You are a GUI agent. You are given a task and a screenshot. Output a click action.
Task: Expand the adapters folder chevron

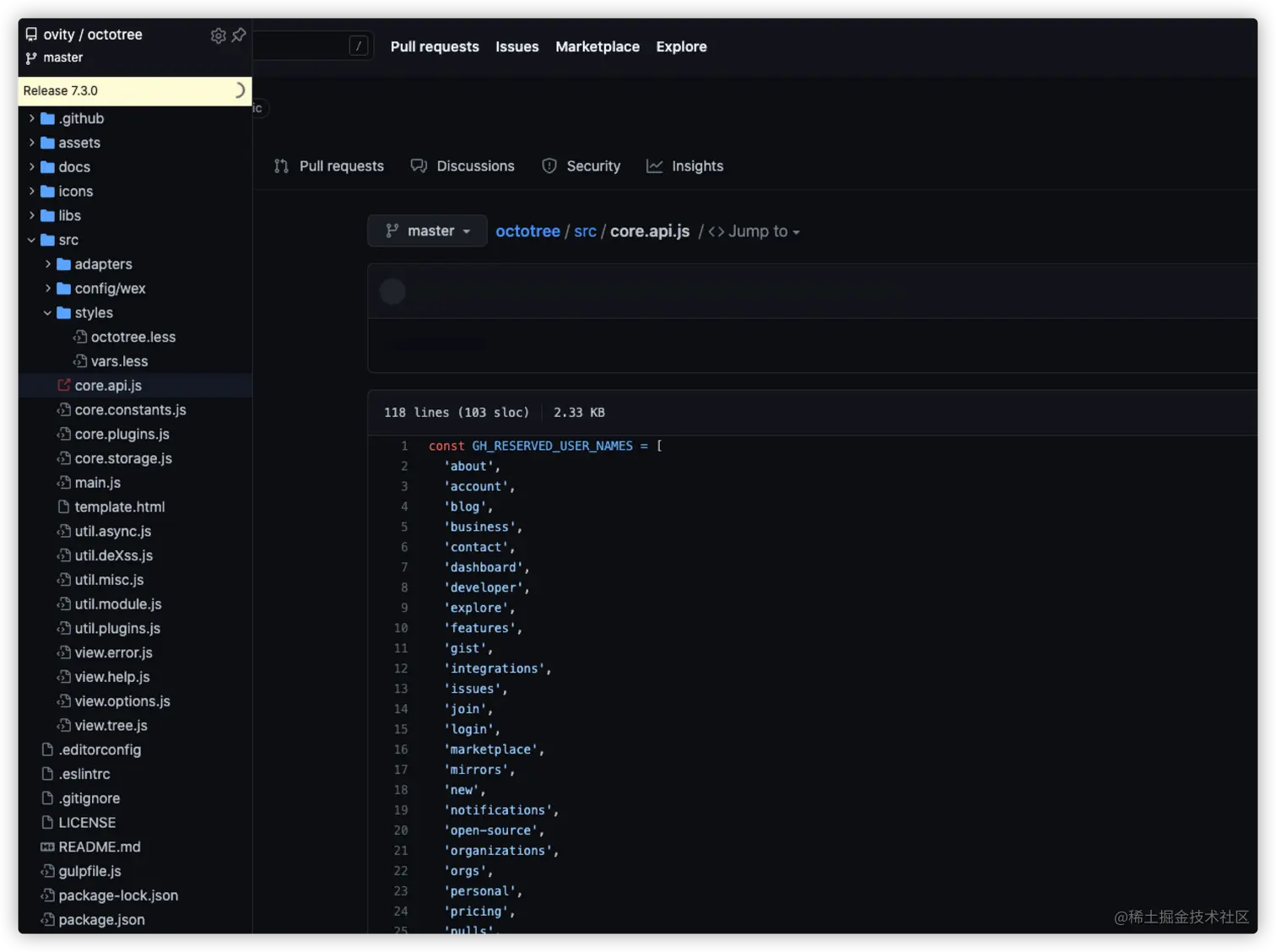(x=48, y=264)
